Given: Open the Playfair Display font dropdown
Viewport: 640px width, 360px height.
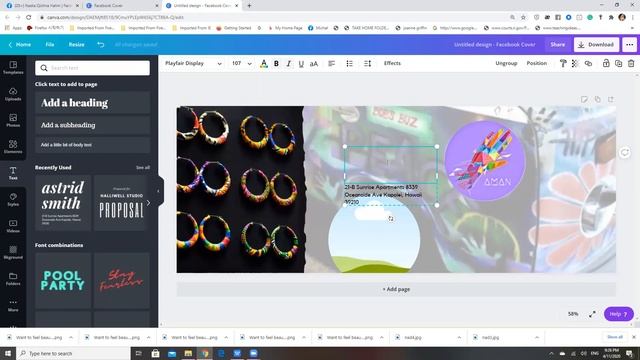Looking at the screenshot, I should coord(193,63).
